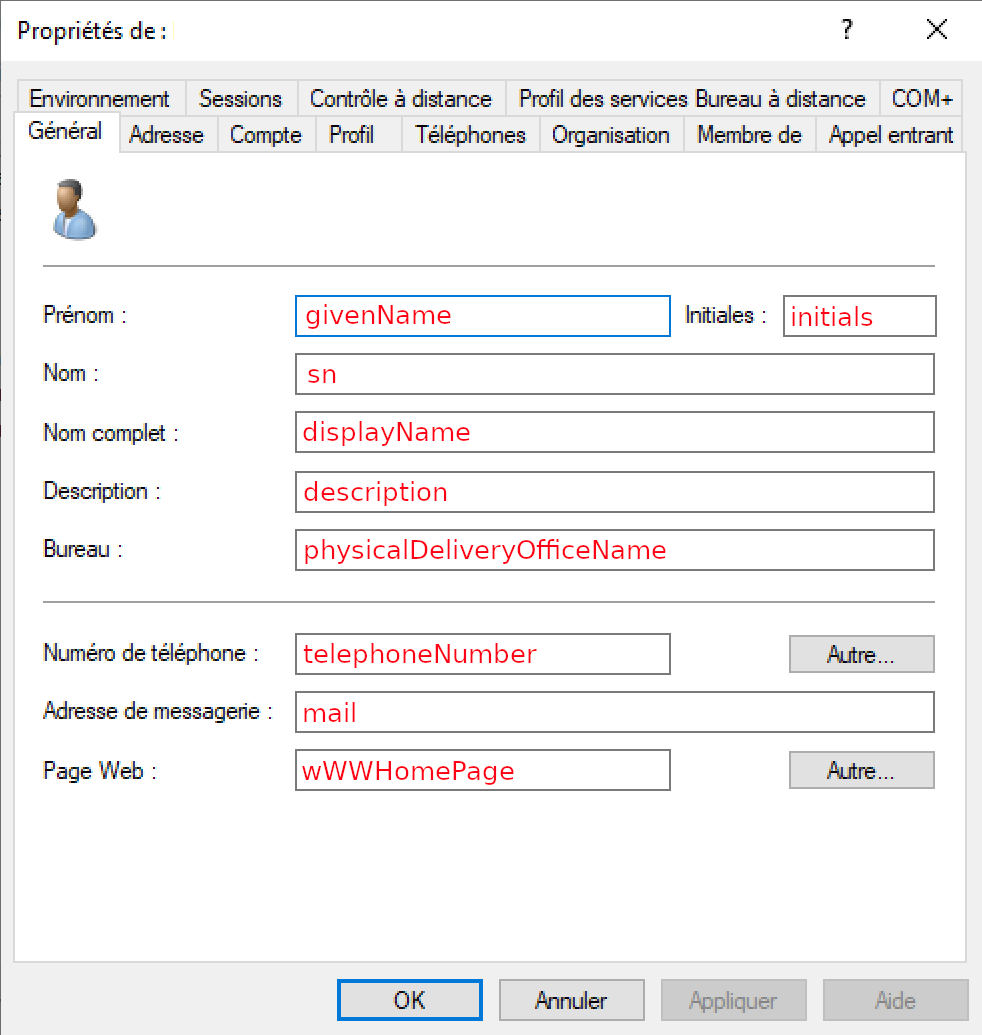Open the Organisation tab
Screen dimensions: 982x1035
coord(610,135)
